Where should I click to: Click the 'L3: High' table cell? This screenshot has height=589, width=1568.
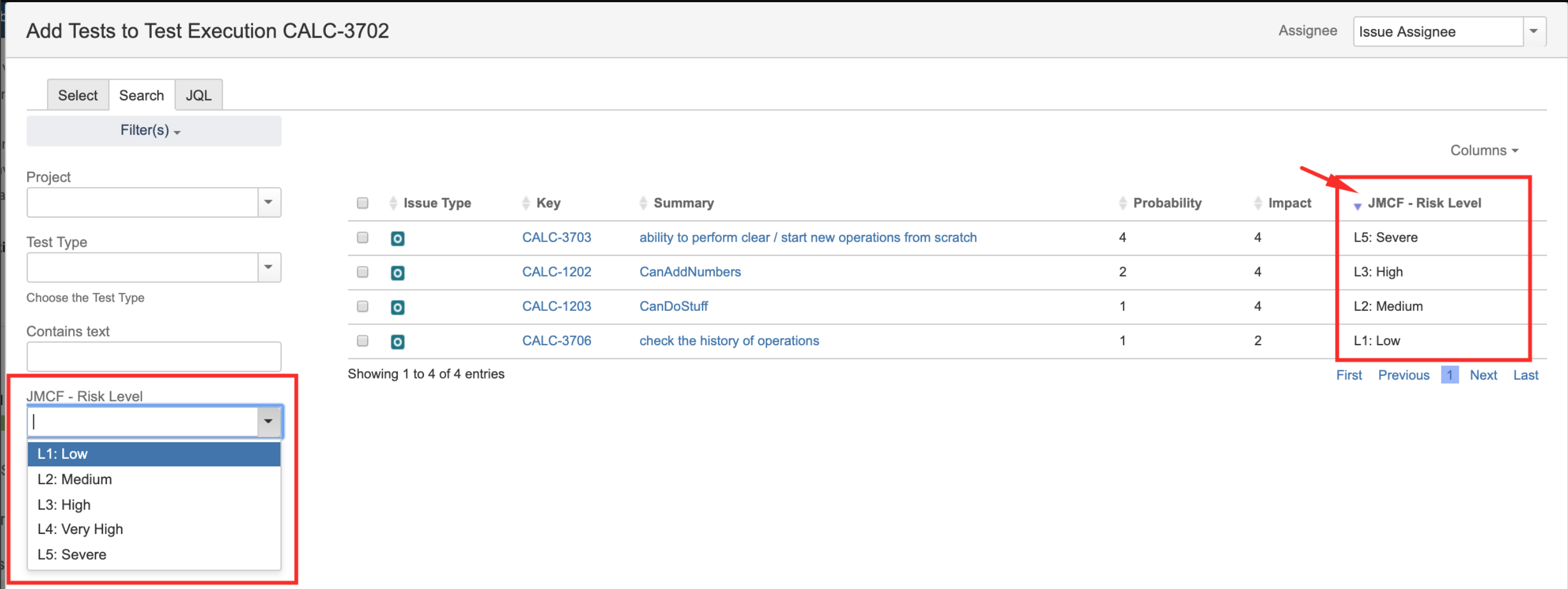1378,272
